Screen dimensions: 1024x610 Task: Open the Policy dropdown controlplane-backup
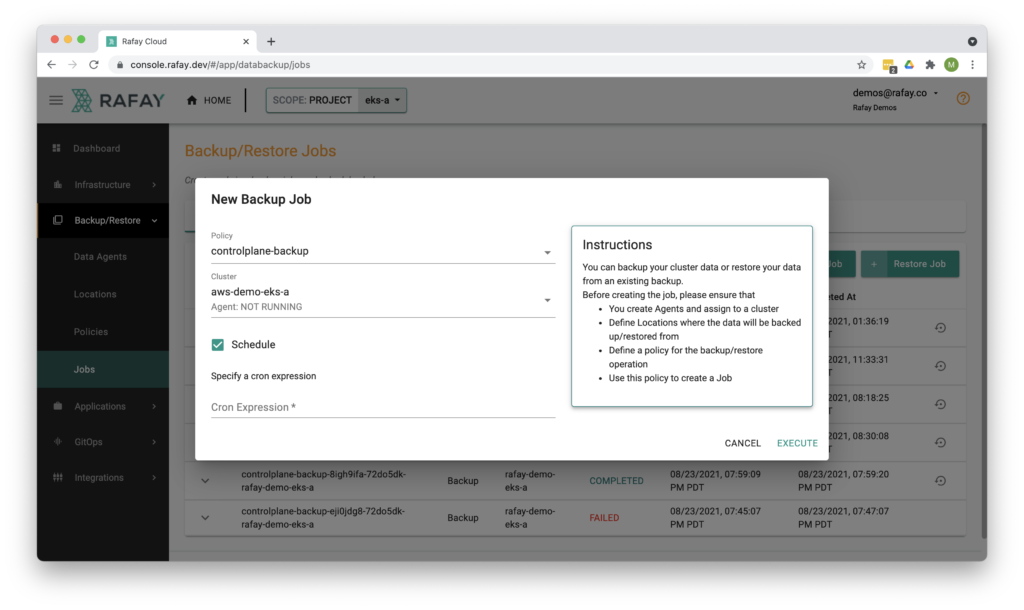383,251
